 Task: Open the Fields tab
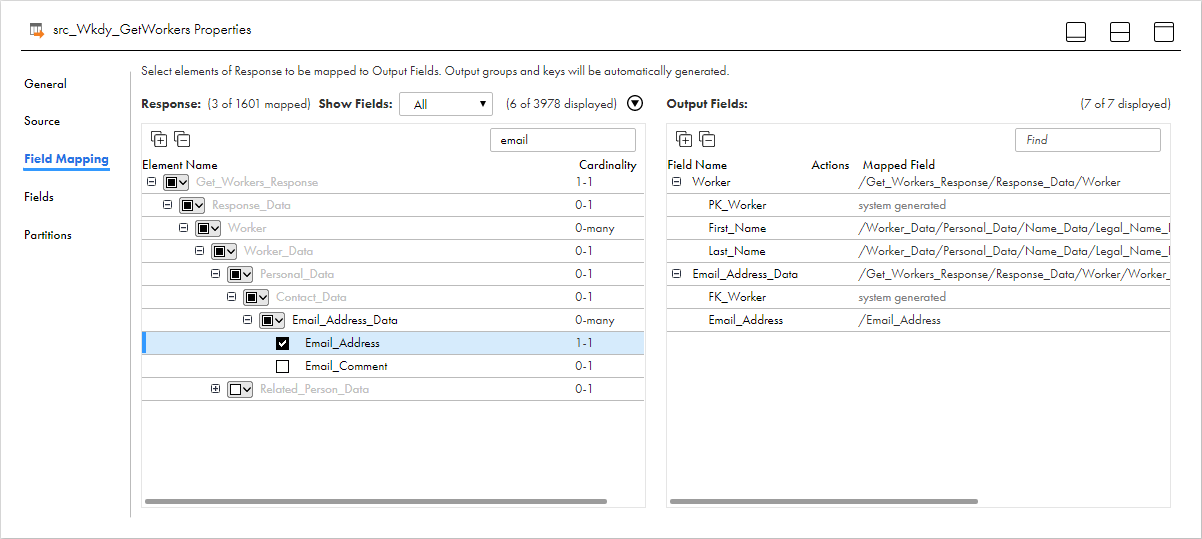[x=39, y=197]
